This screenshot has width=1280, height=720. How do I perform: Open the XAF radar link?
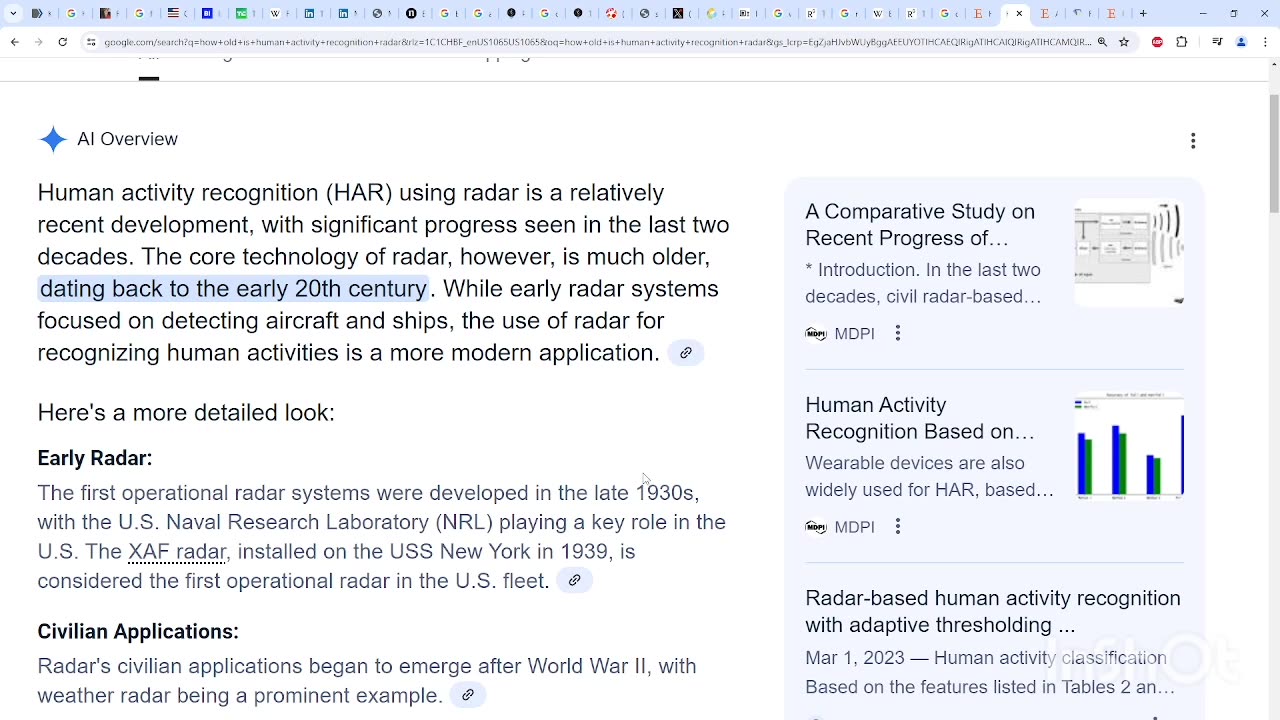(177, 552)
